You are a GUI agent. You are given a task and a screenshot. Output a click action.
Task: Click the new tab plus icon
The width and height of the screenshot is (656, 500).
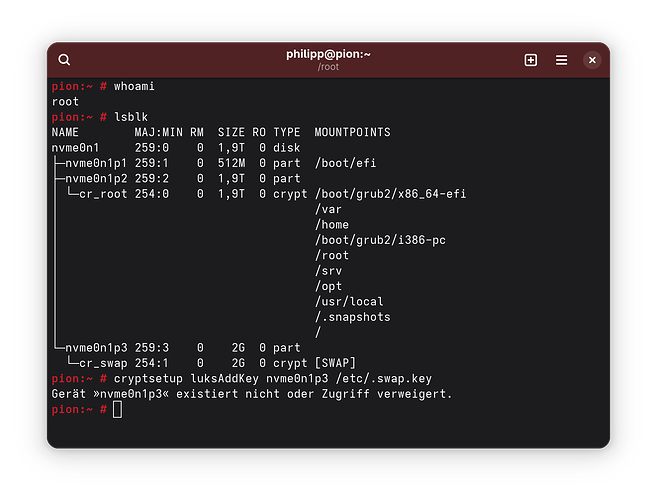531,60
